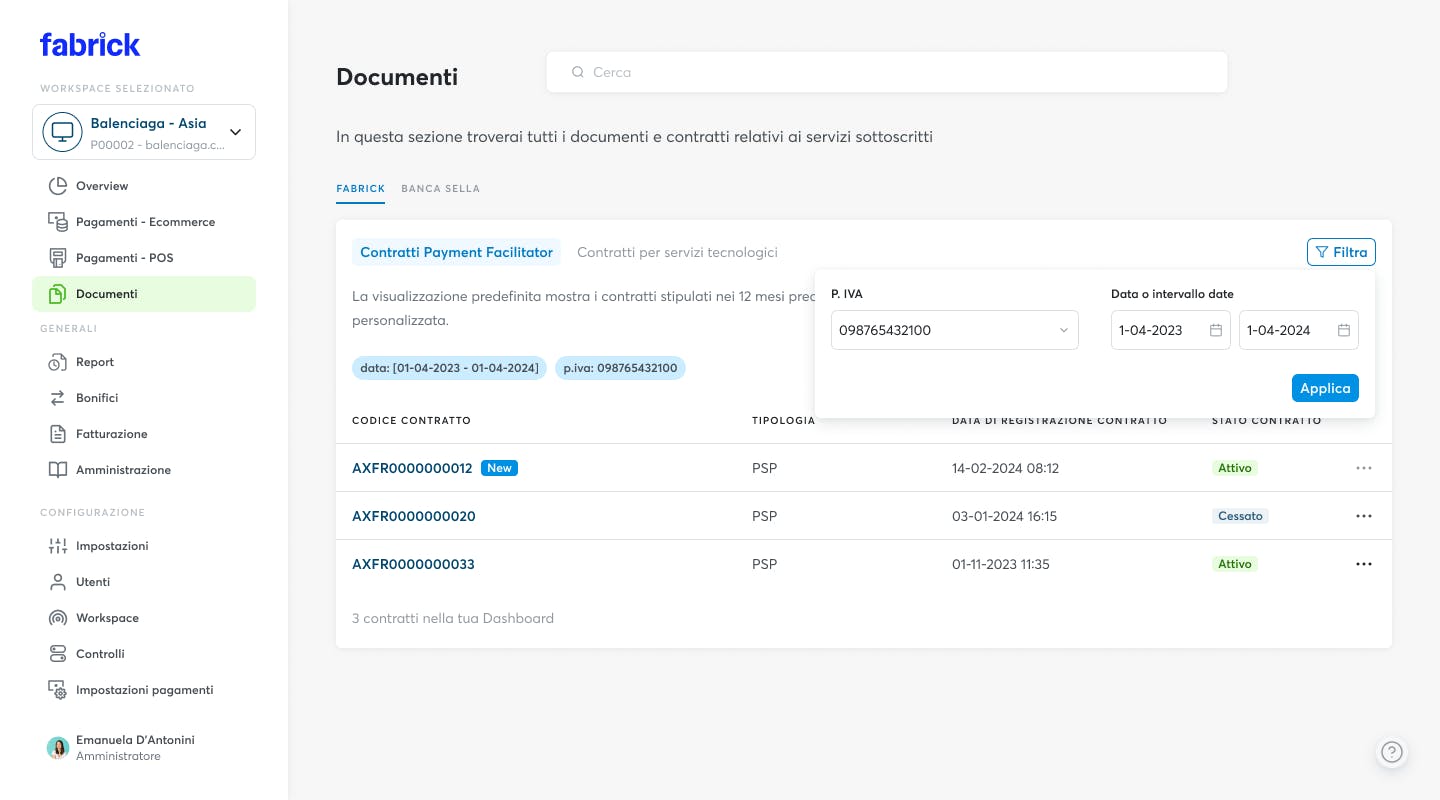Image resolution: width=1440 pixels, height=800 pixels.
Task: Open more options for contract AXFR0000000012
Action: pyautogui.click(x=1364, y=468)
